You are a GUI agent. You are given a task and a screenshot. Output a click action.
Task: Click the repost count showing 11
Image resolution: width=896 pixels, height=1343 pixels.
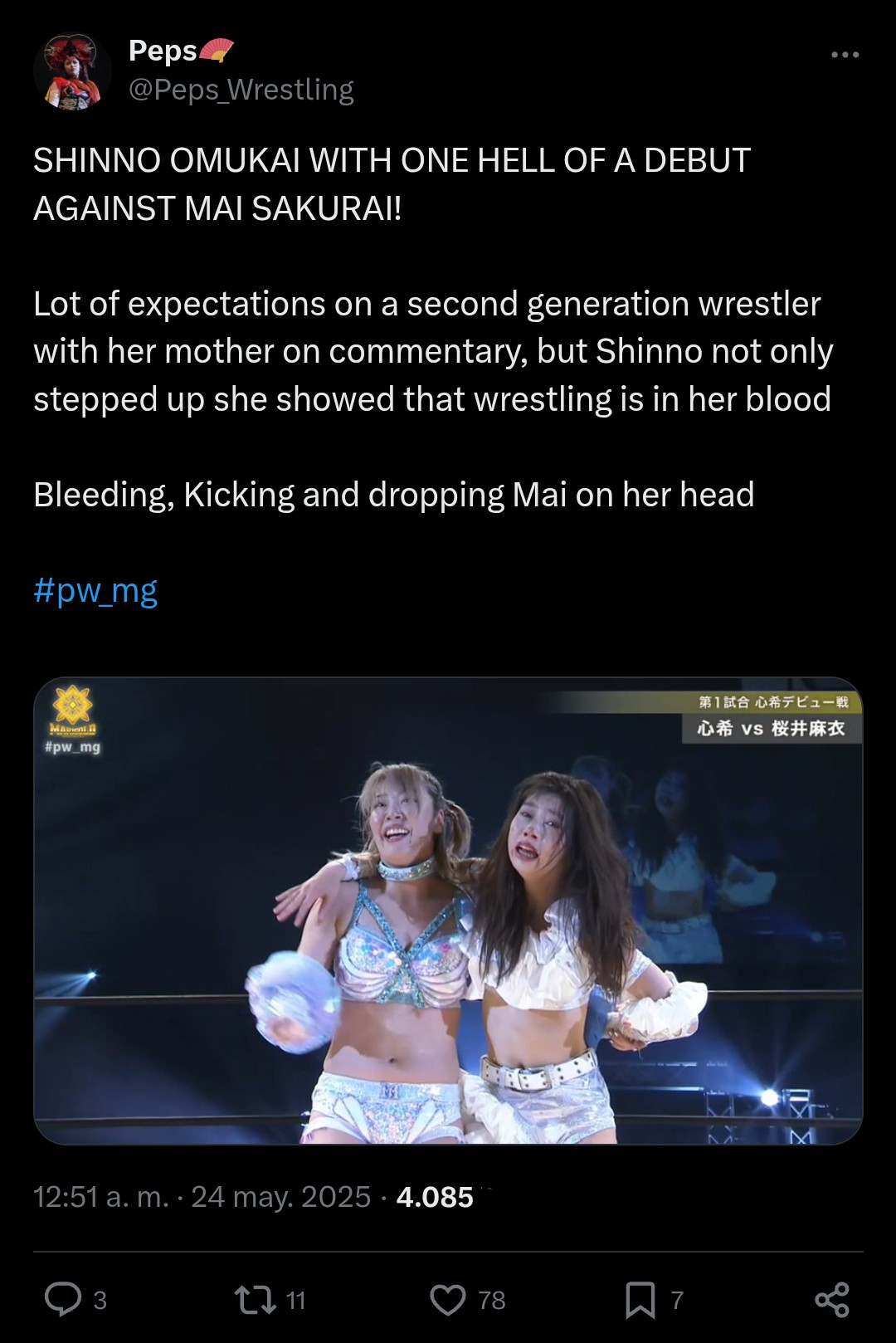tap(295, 1300)
